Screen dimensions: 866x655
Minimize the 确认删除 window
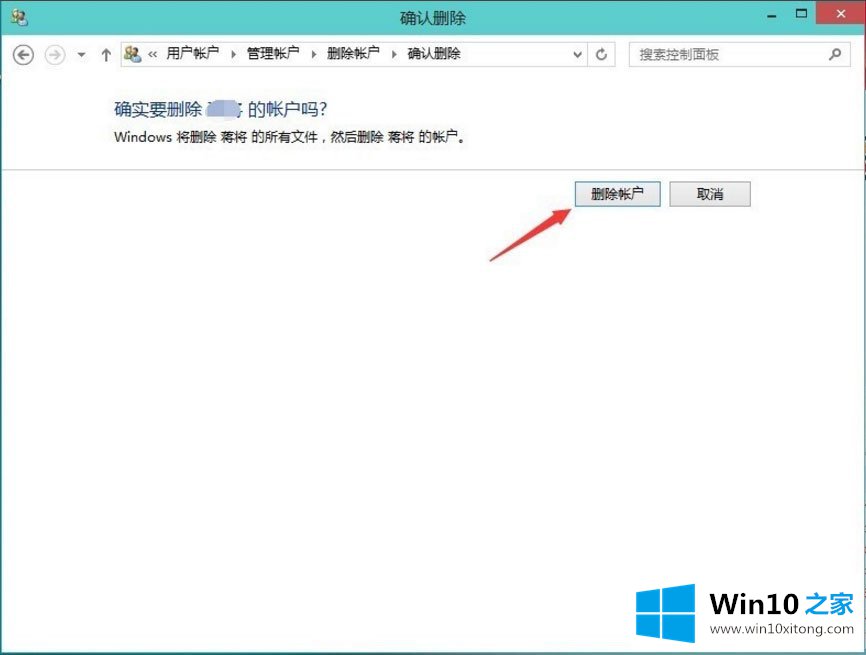tap(772, 15)
